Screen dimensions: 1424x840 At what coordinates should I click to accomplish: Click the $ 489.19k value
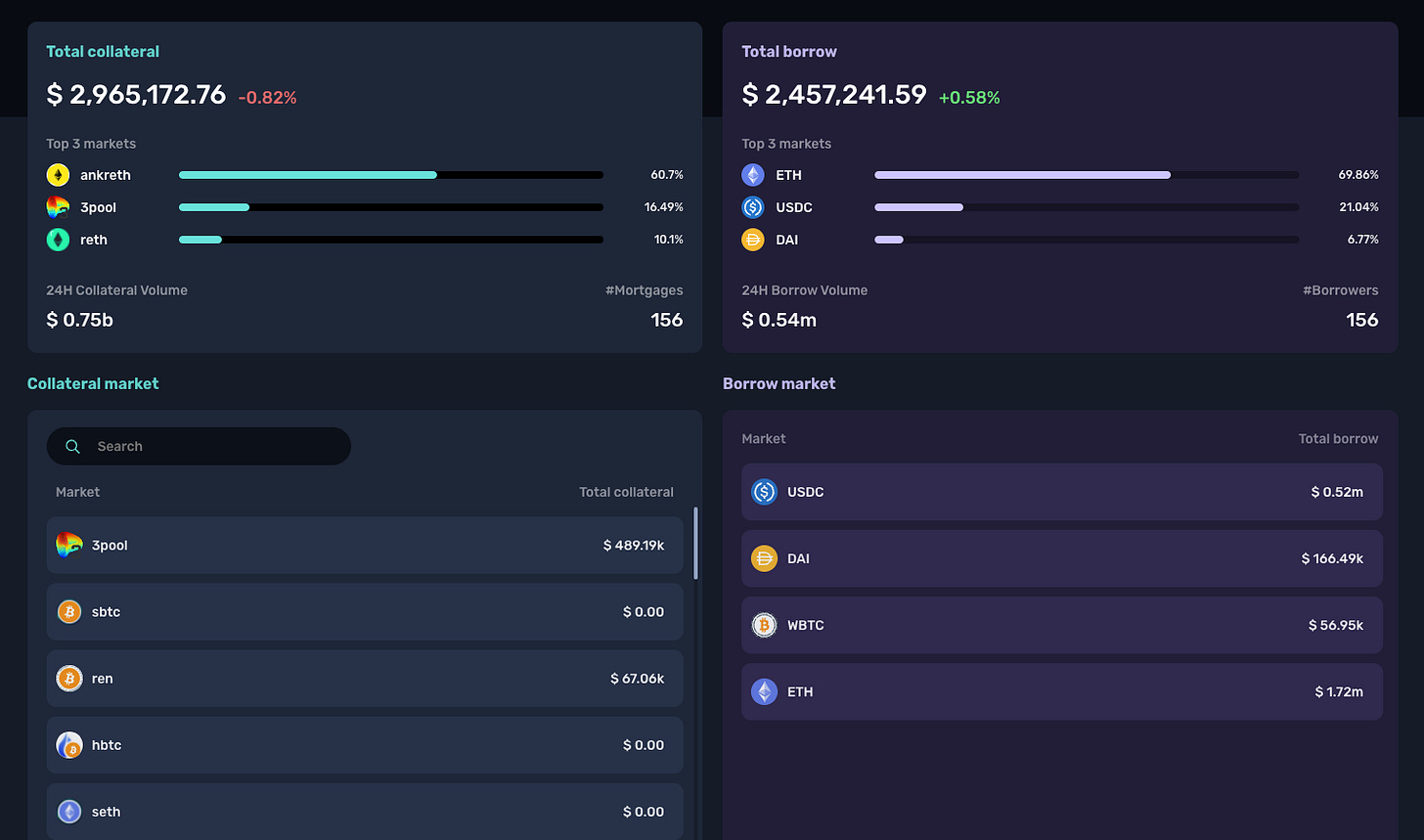pos(634,545)
